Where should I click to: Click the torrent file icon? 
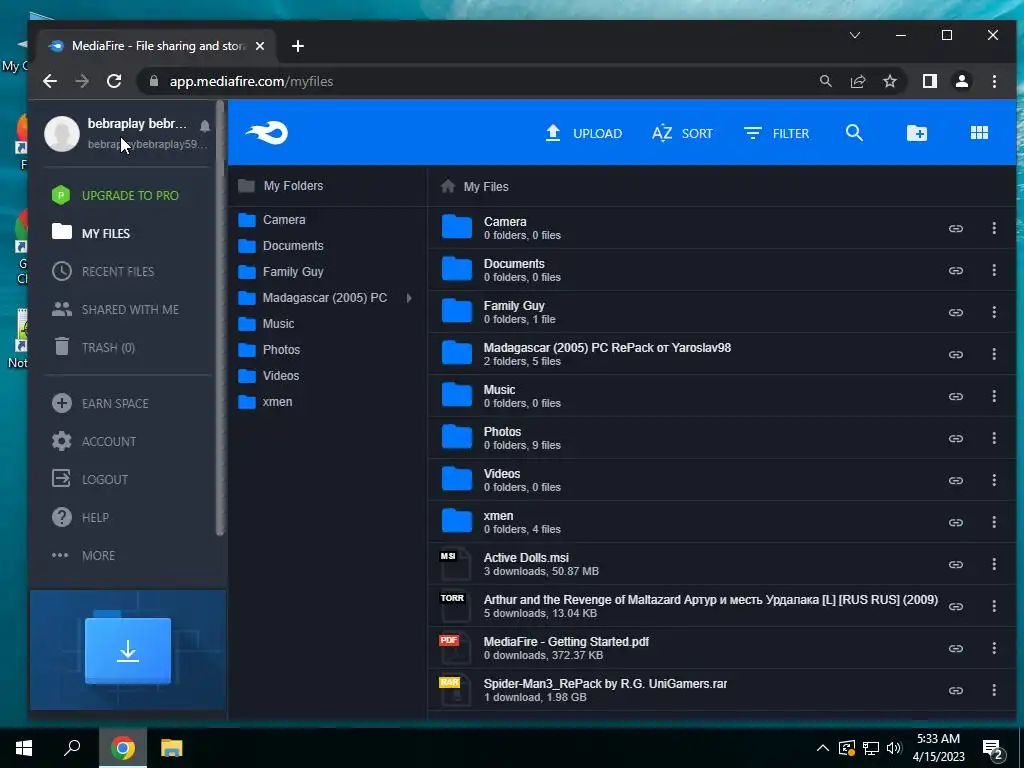(x=455, y=606)
